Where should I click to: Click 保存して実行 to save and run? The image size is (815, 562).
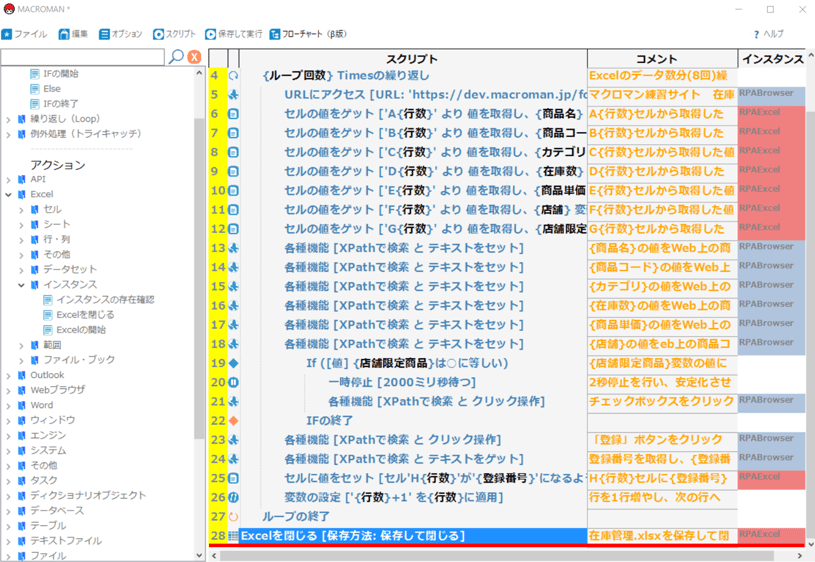(234, 34)
